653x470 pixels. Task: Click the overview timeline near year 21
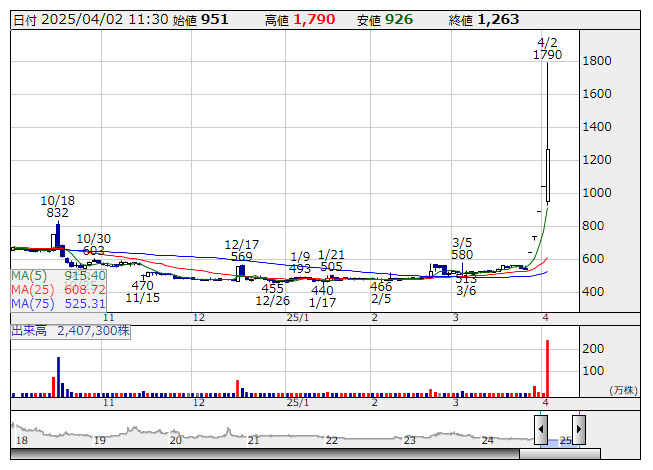254,440
